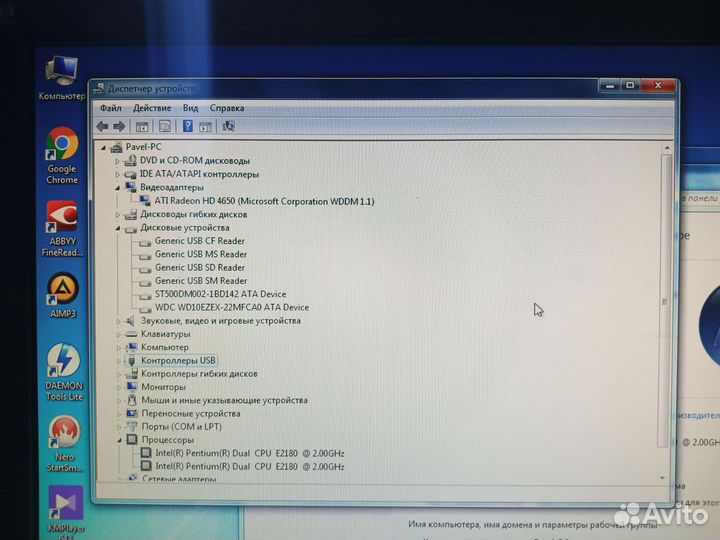The image size is (720, 540).
Task: Select Контроллеры USB in the device tree
Action: click(178, 360)
